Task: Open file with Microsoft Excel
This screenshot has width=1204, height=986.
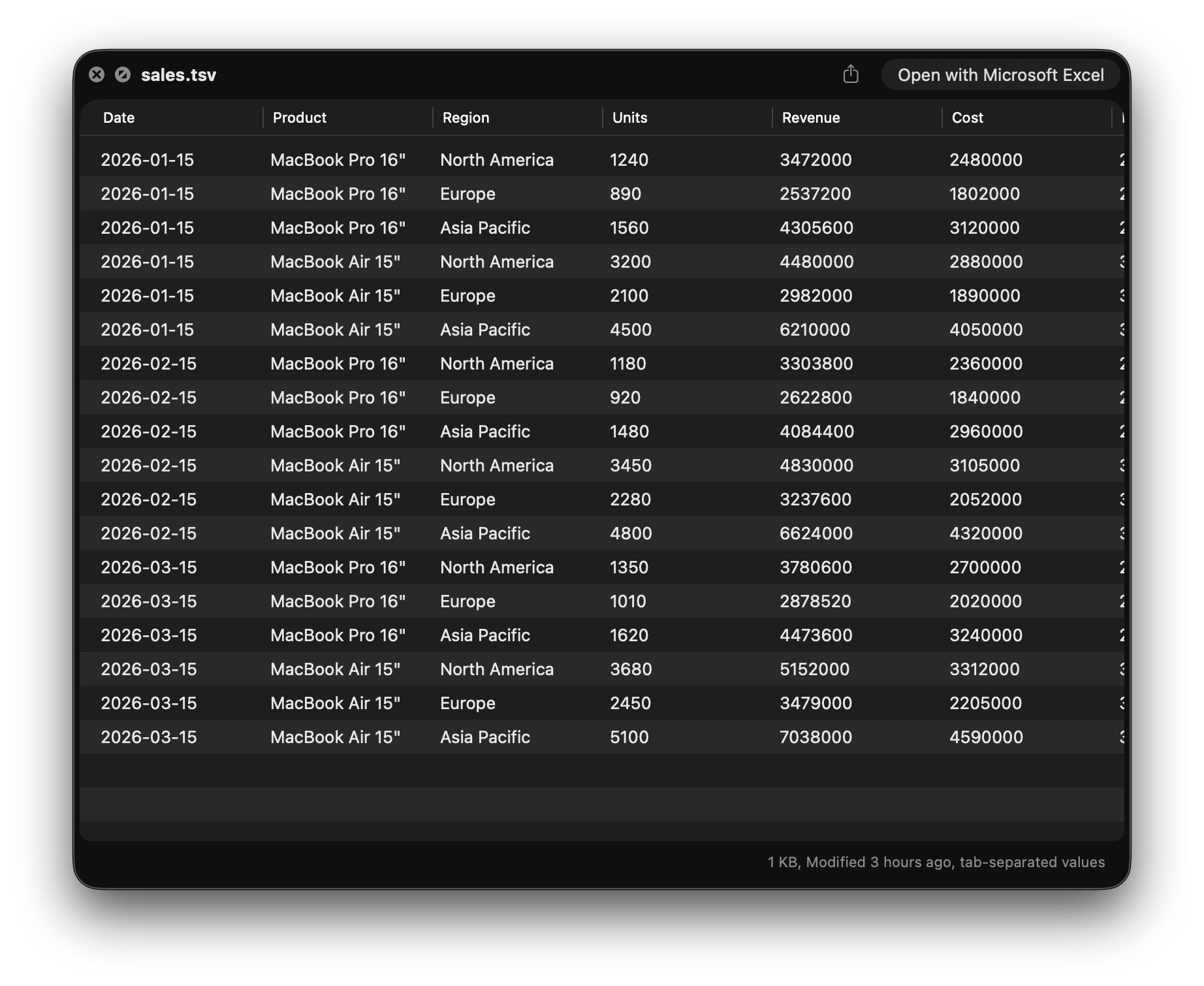Action: pos(1000,75)
